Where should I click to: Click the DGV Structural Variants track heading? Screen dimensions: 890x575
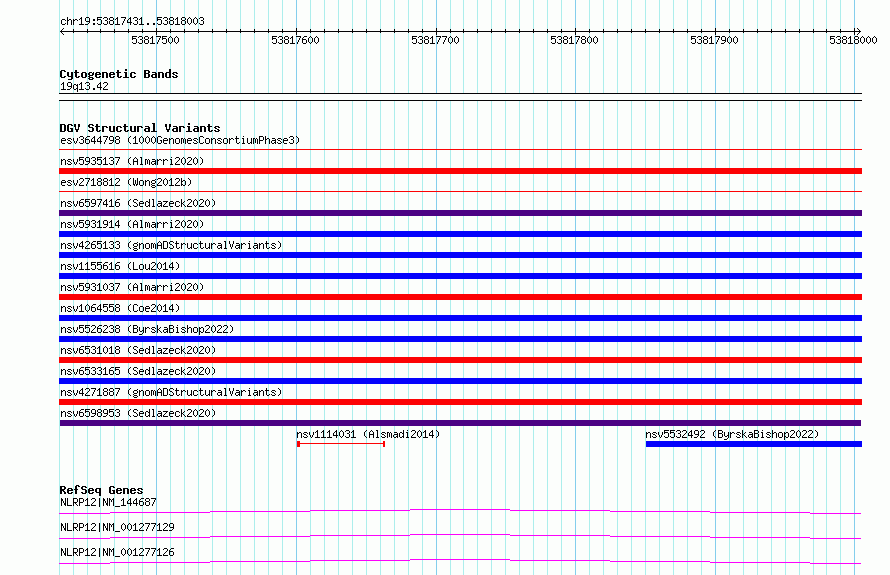(x=140, y=128)
